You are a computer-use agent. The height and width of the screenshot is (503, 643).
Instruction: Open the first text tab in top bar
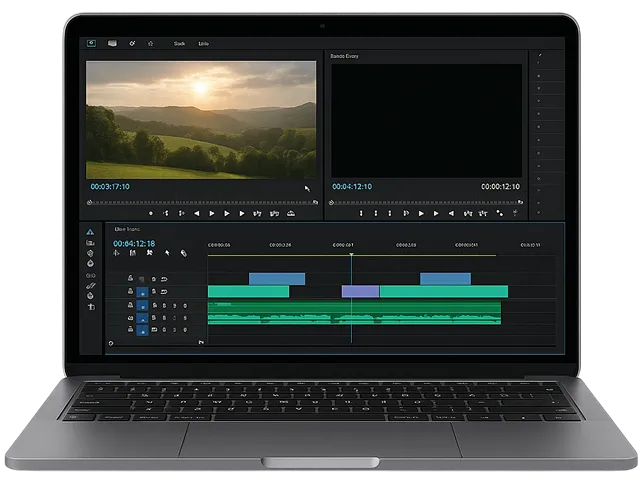pos(180,43)
